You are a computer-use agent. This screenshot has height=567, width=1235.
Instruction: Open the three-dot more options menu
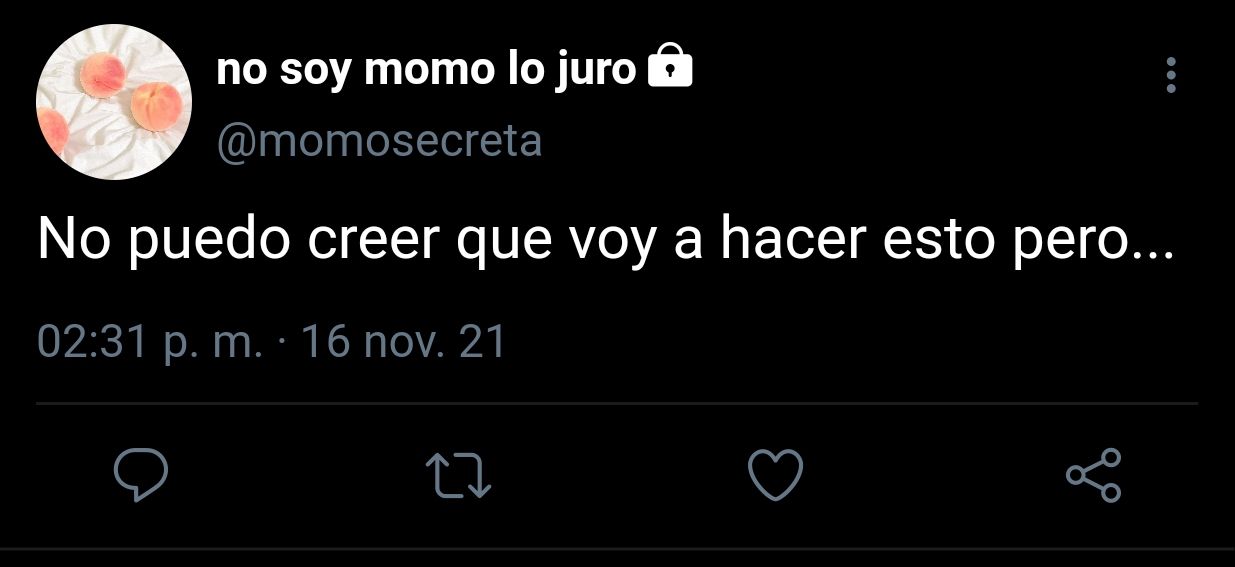pyautogui.click(x=1171, y=75)
